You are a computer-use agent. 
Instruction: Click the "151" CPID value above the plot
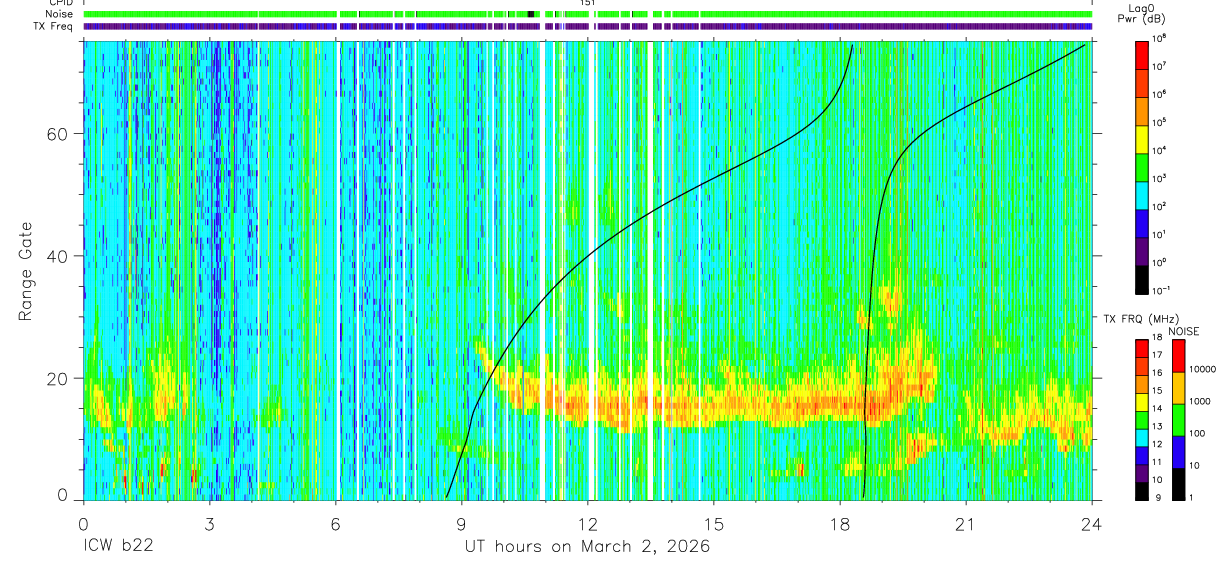(588, 3)
